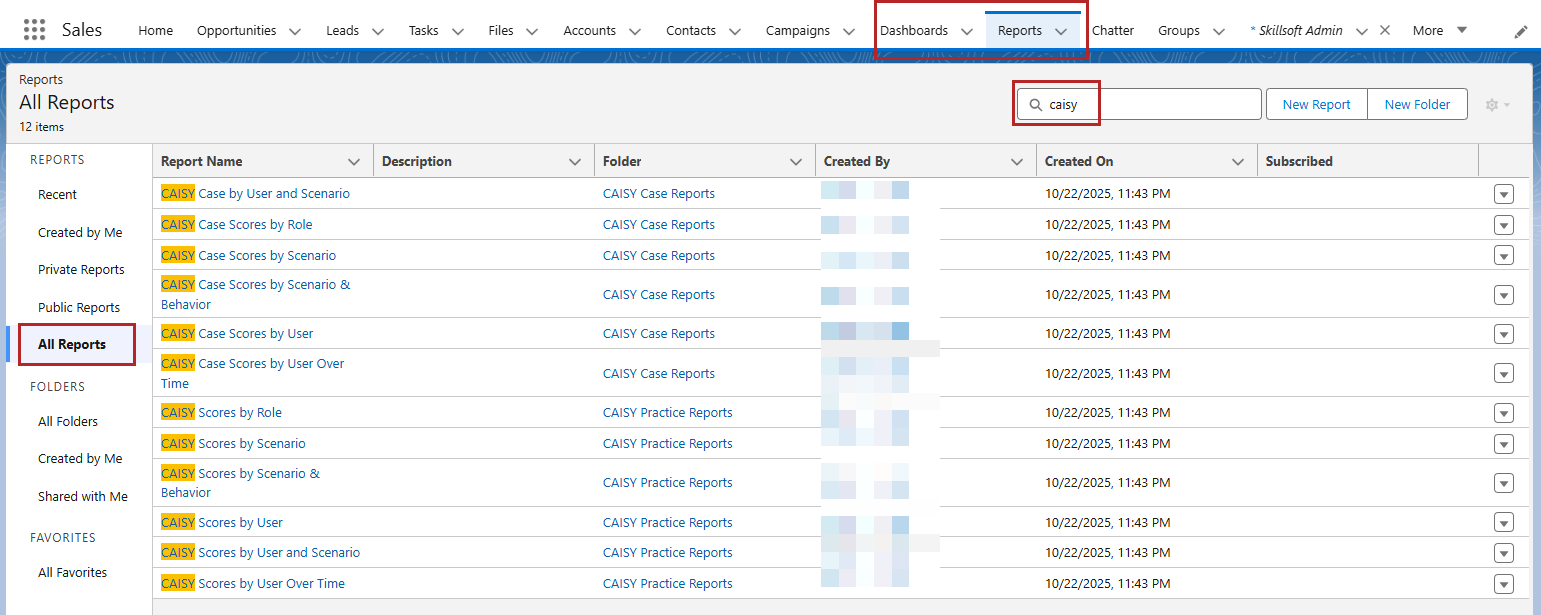Open the App Launcher grid icon
The image size is (1541, 615).
tap(34, 30)
